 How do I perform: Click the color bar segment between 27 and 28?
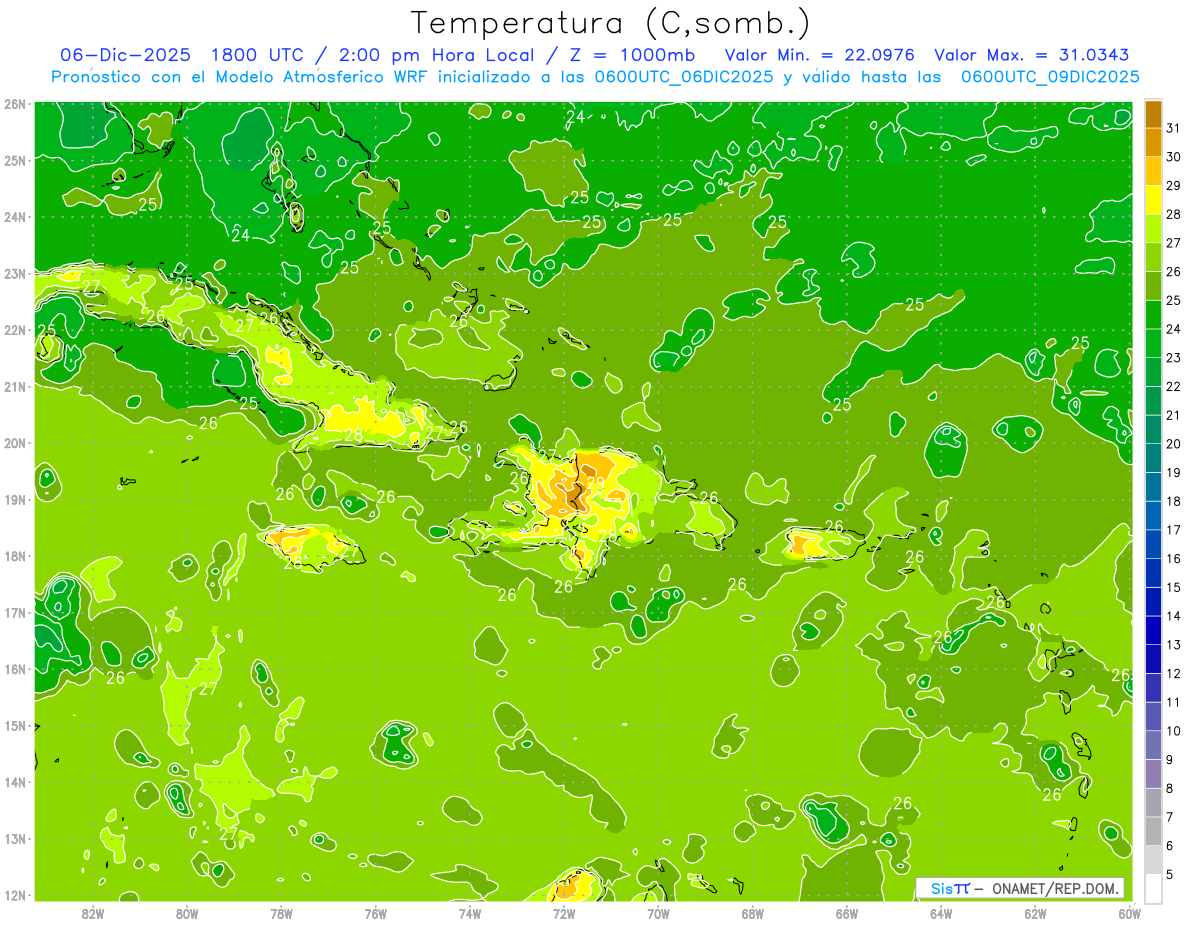click(x=1153, y=229)
